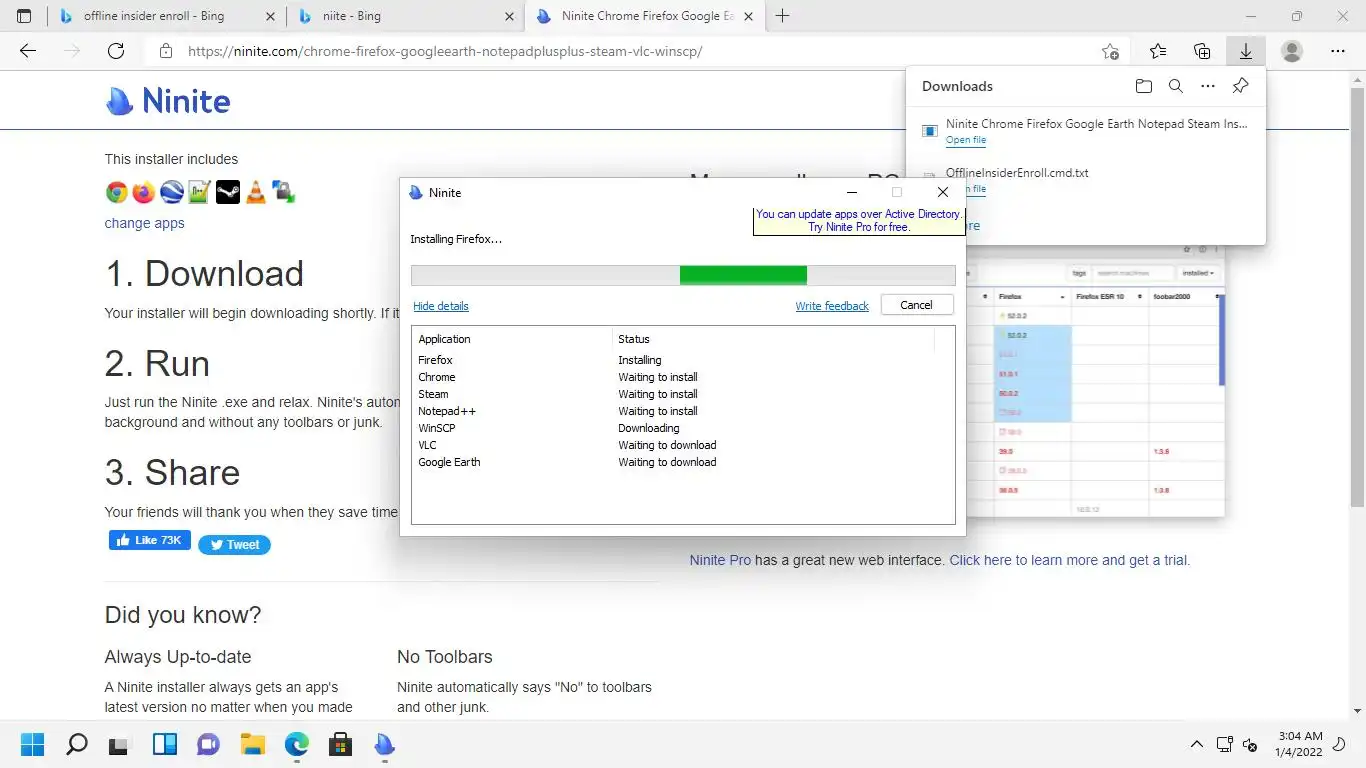Click the installed dropdown in Ninite Pro screenshot
1366x768 pixels.
1199,272
